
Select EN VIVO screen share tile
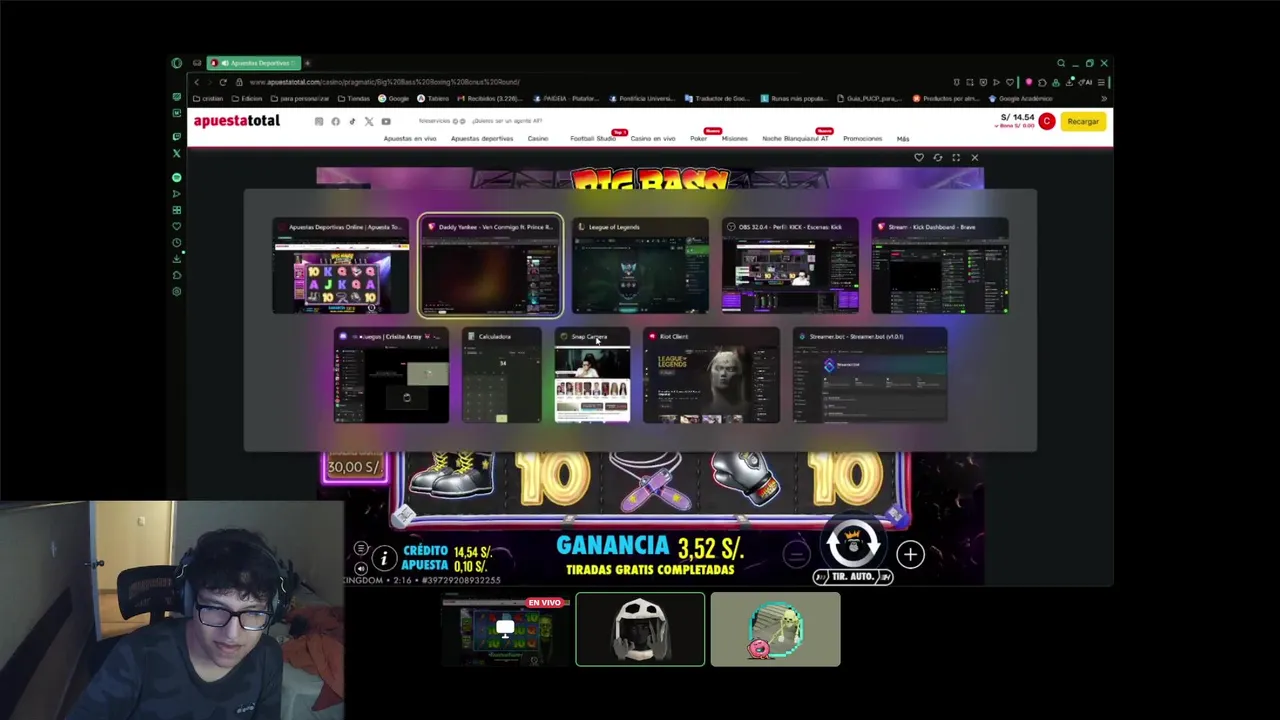click(x=505, y=629)
